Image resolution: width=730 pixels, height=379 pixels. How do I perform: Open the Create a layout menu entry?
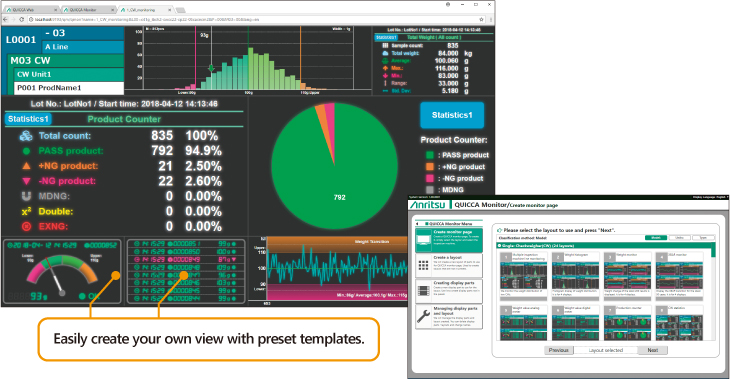click(x=449, y=265)
